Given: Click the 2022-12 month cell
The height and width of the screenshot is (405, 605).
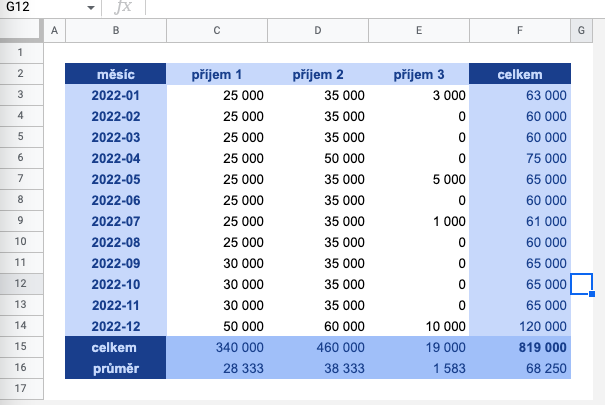Looking at the screenshot, I should [x=116, y=326].
